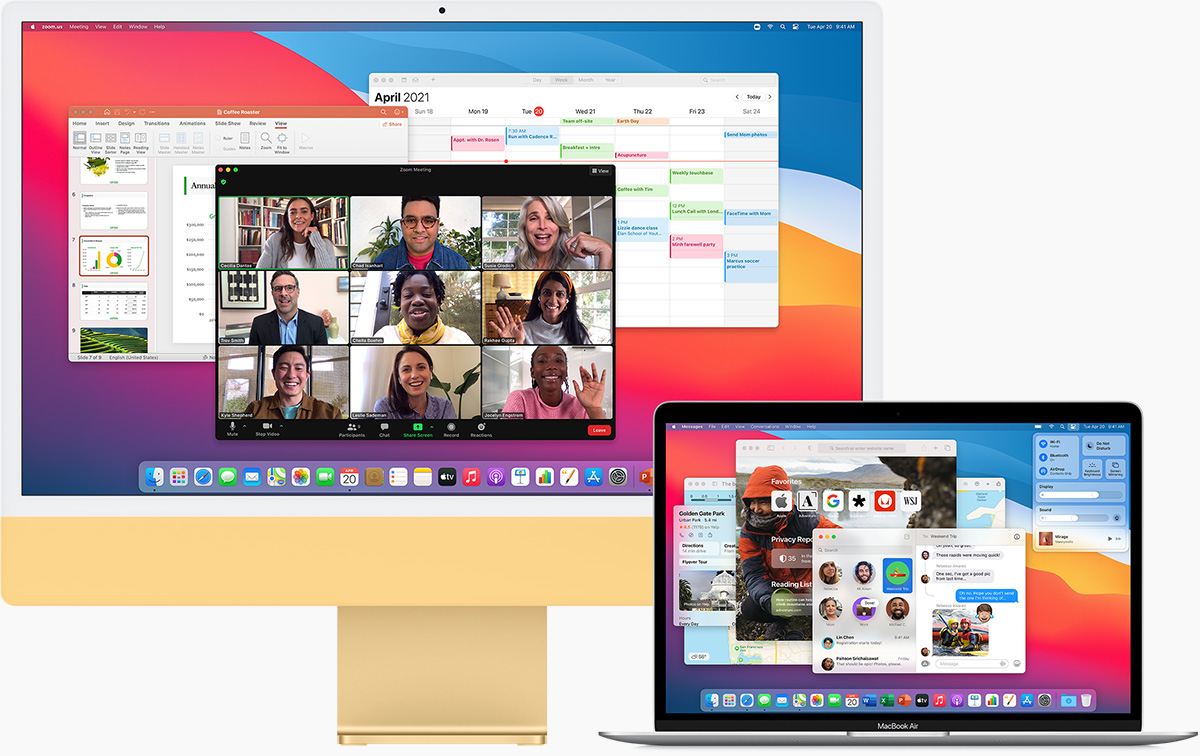Switch to Transitions tab in PowerPoint
The height and width of the screenshot is (756, 1200).
click(x=156, y=123)
